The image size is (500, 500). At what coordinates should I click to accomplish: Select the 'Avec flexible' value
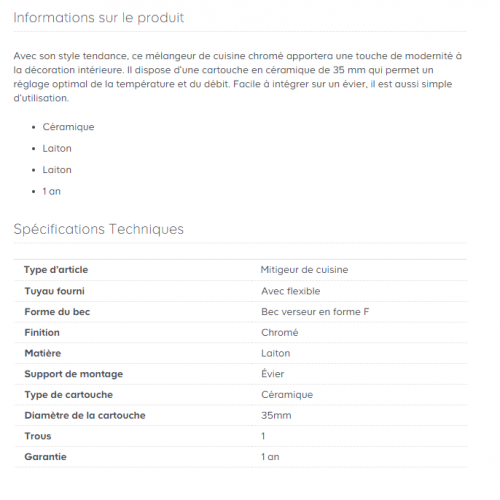(x=291, y=291)
